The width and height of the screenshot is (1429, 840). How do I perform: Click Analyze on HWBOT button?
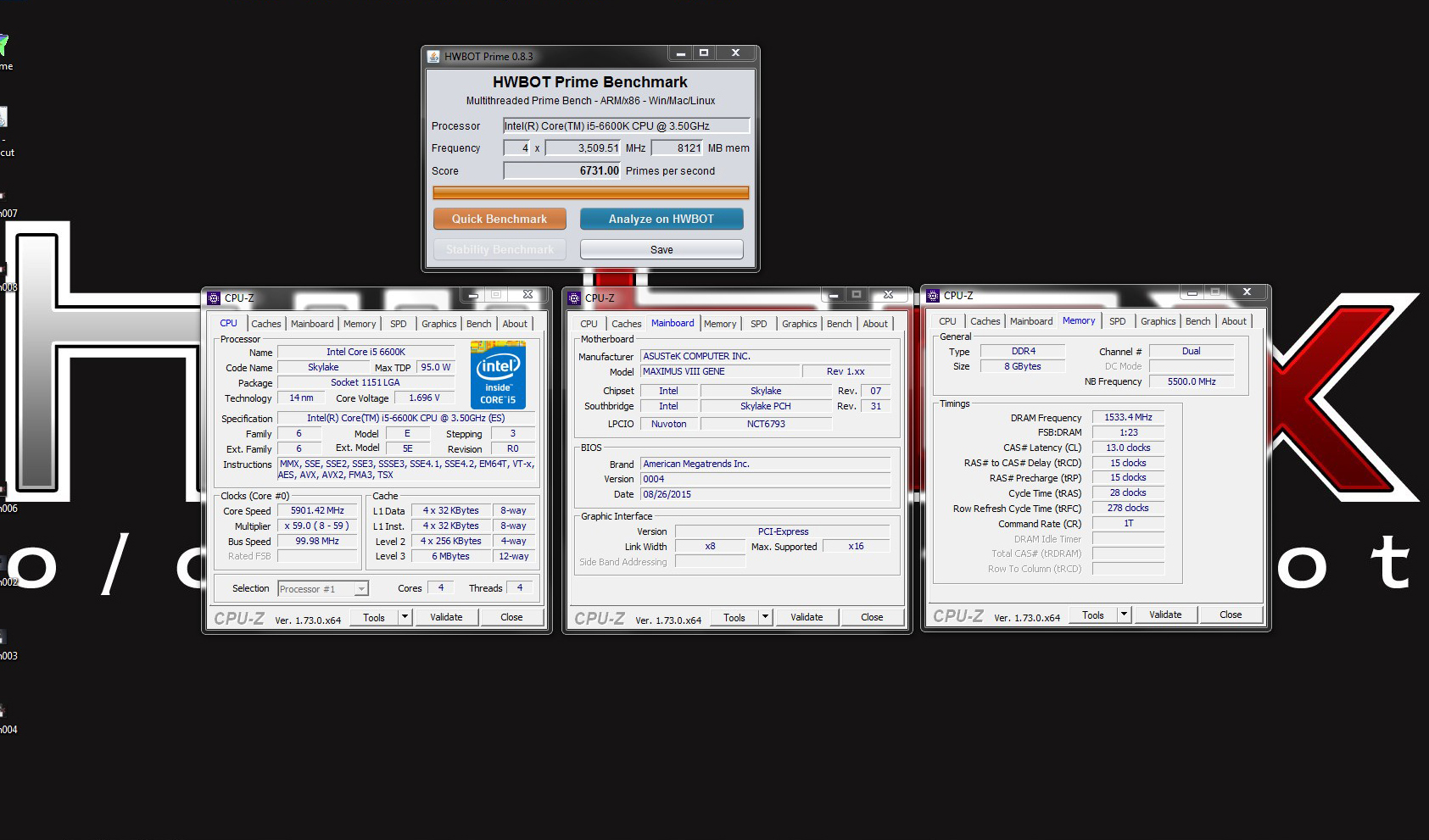(x=661, y=219)
